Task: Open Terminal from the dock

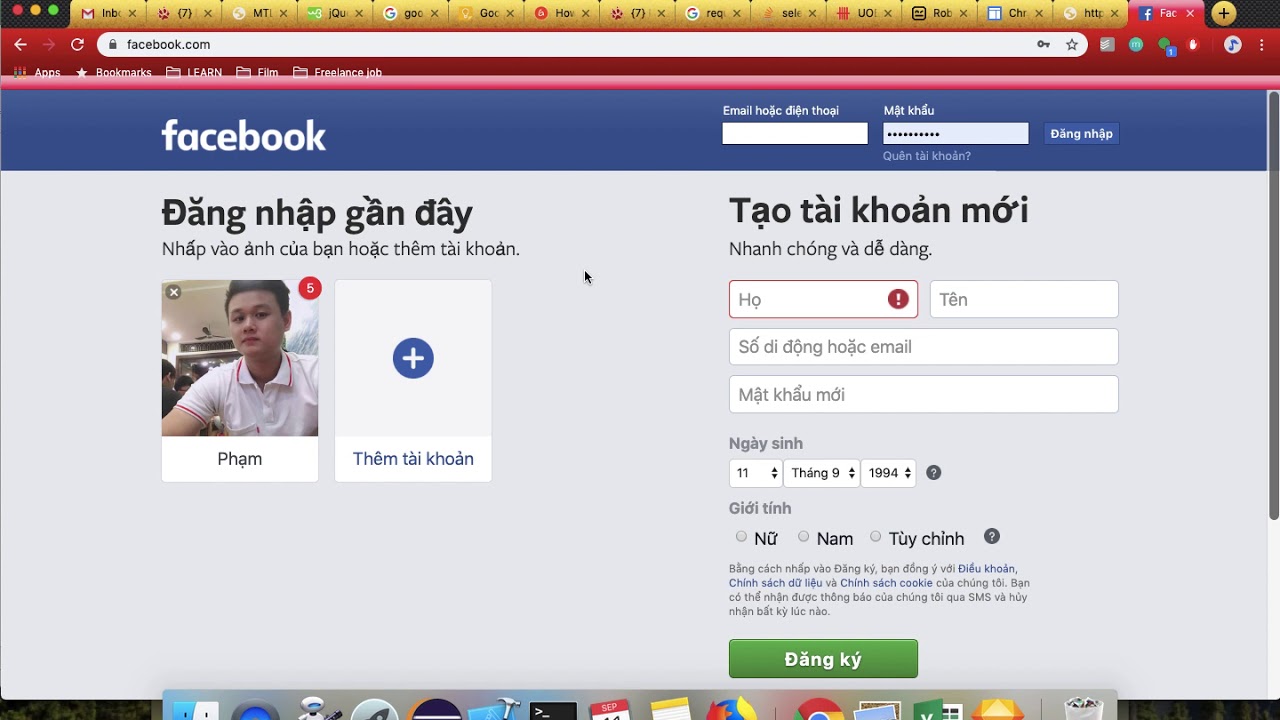Action: 553,712
